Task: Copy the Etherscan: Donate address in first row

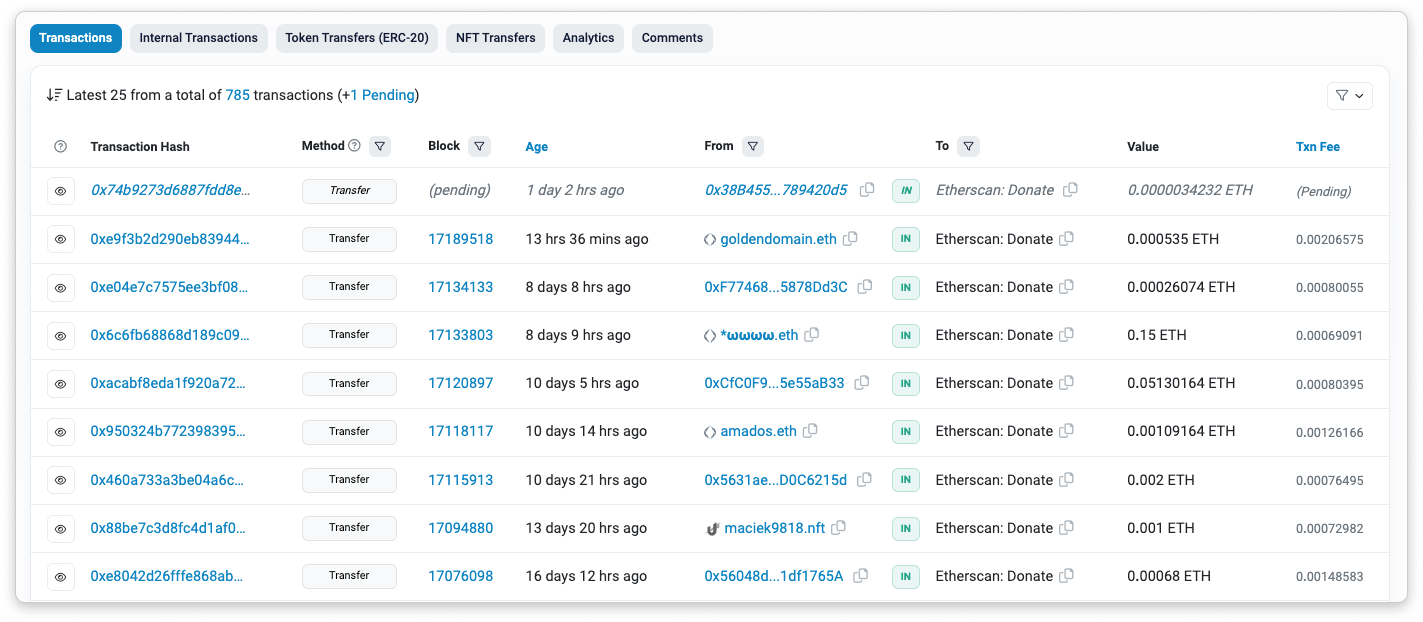Action: coord(1069,190)
